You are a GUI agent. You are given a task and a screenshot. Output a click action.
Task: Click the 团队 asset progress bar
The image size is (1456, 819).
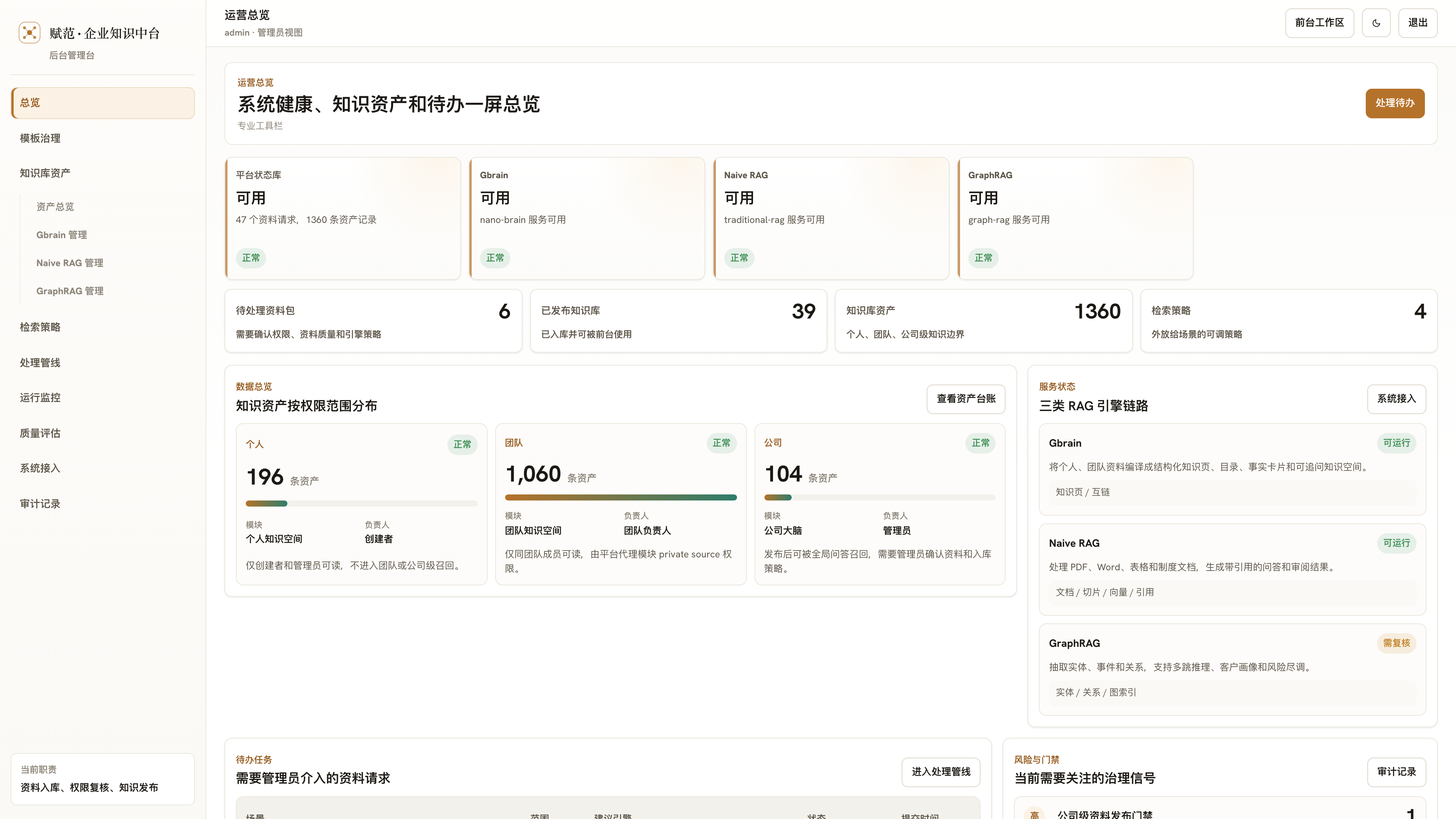(621, 497)
